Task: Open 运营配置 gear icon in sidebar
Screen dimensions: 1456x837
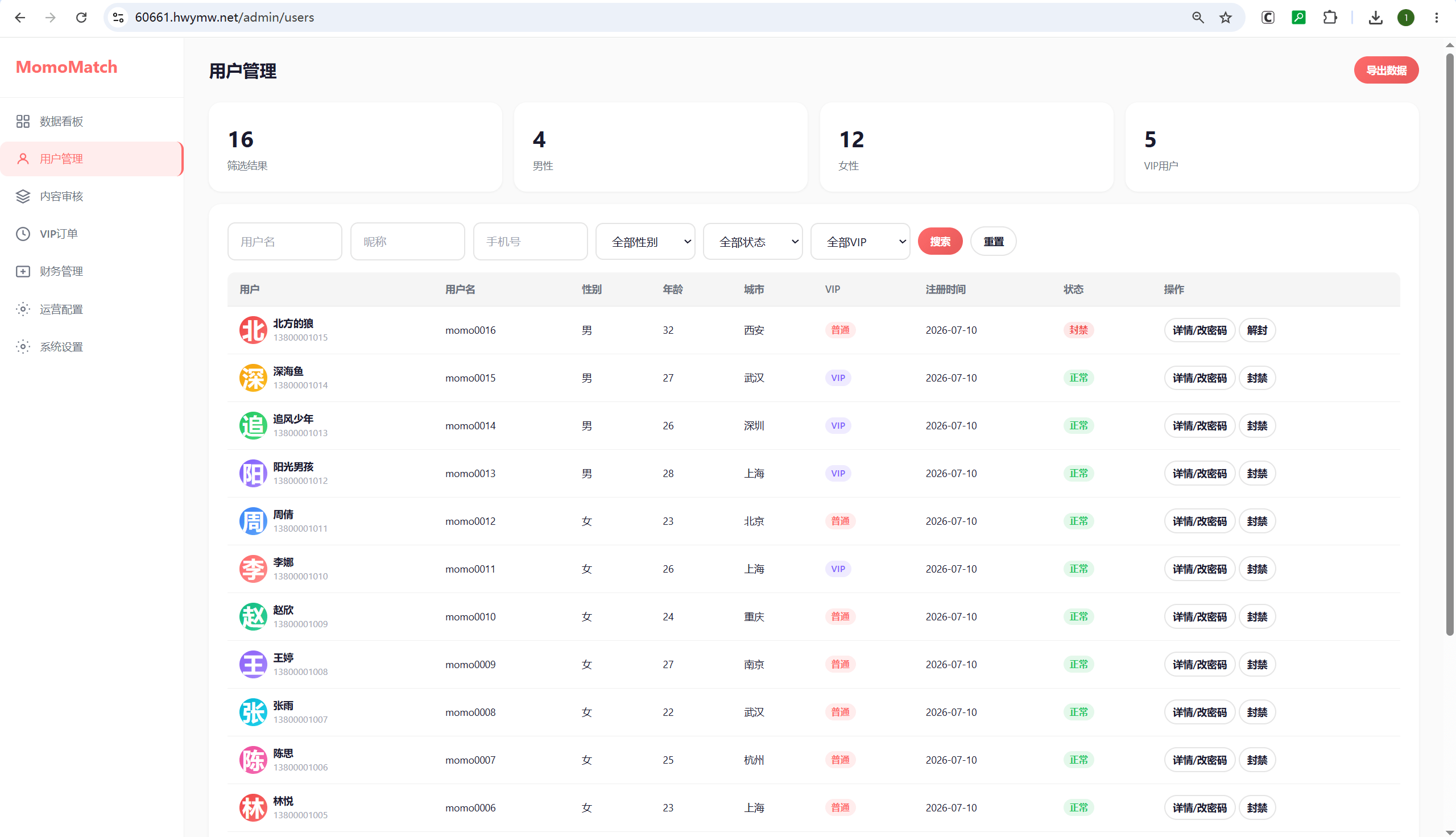Action: (x=23, y=309)
